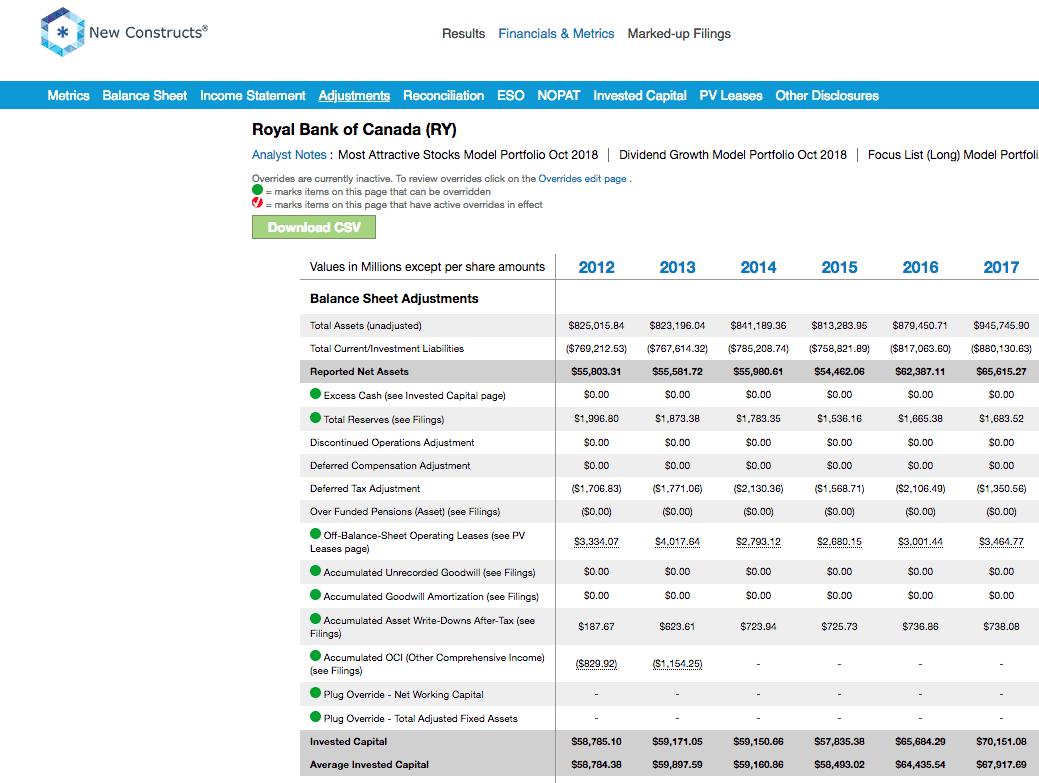Click the 2013 Accumulated OCI value ($1,154.25)
1039x783 pixels.
click(677, 663)
